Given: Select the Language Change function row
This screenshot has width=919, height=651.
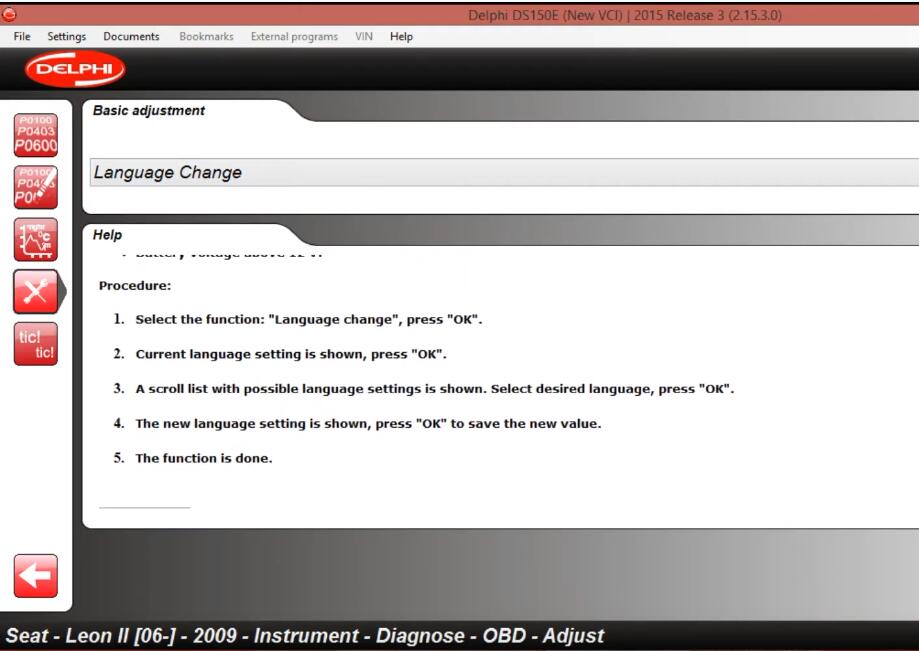Looking at the screenshot, I should click(x=504, y=172).
